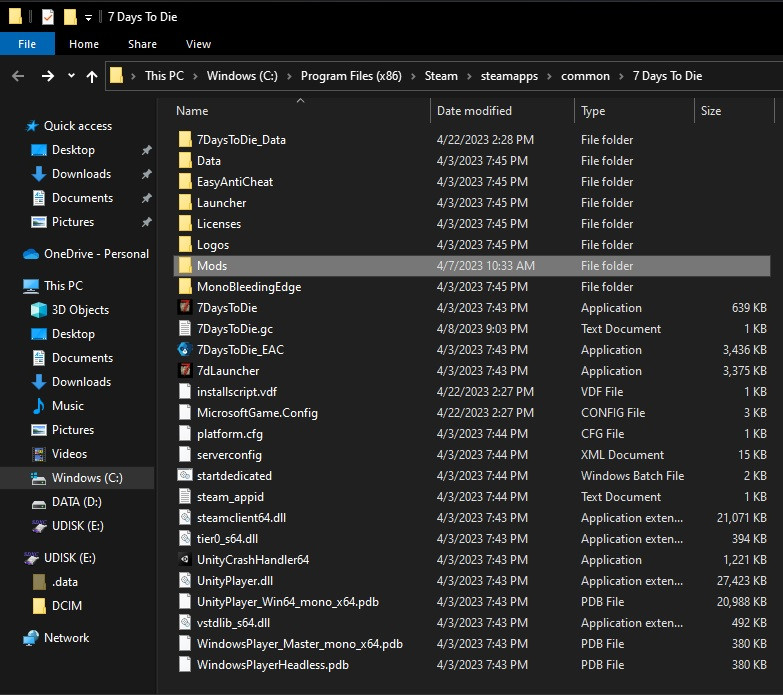Select the steam_appid file name
783x695 pixels.
tap(230, 497)
